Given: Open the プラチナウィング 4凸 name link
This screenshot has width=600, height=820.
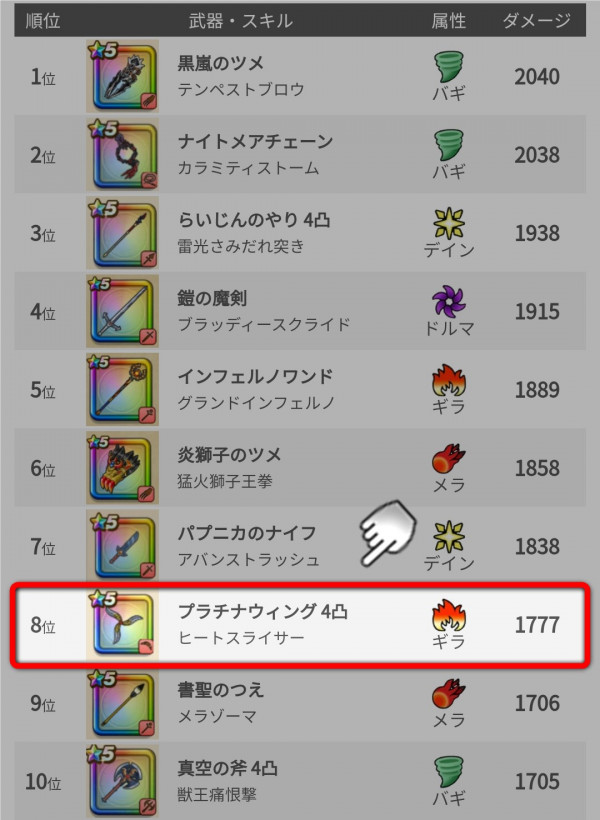Looking at the screenshot, I should [x=263, y=611].
